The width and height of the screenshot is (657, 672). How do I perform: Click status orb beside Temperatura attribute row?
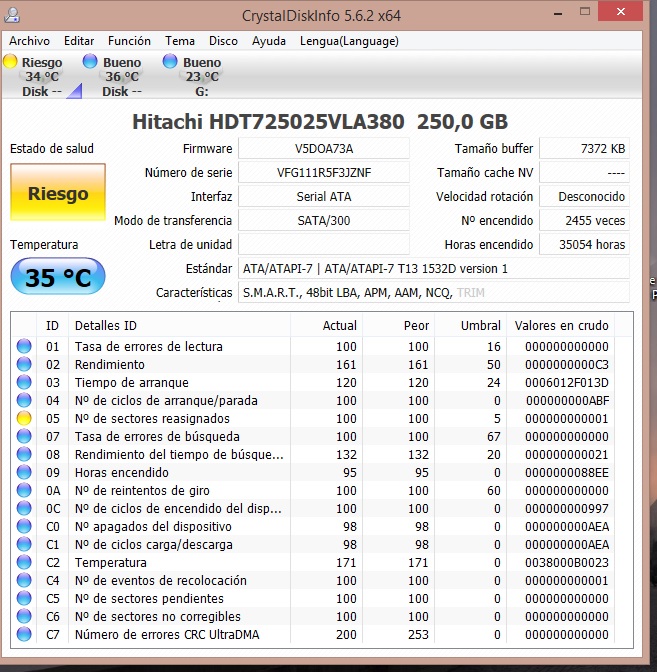(24, 563)
